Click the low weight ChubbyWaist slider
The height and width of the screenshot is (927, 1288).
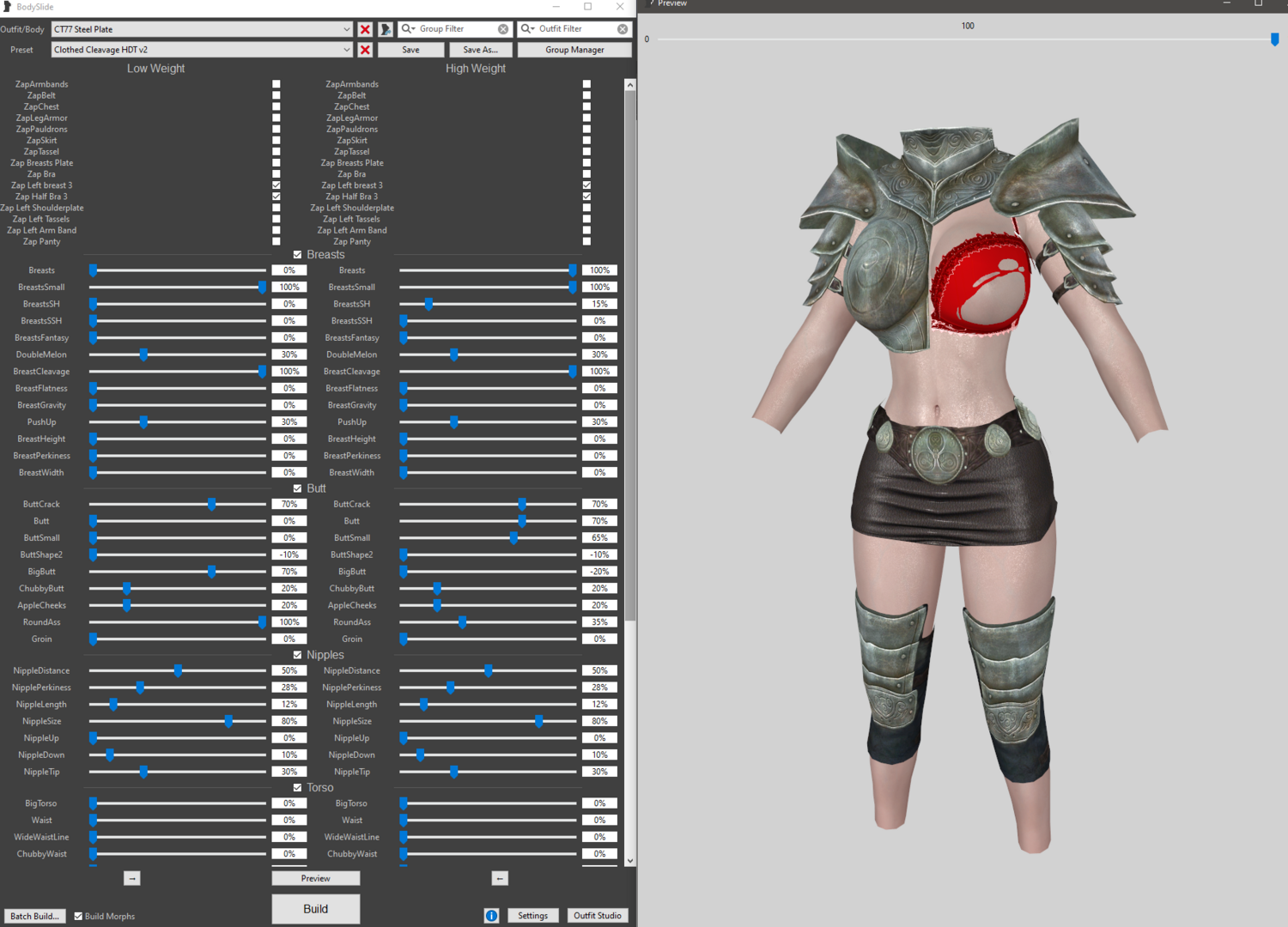pyautogui.click(x=178, y=854)
